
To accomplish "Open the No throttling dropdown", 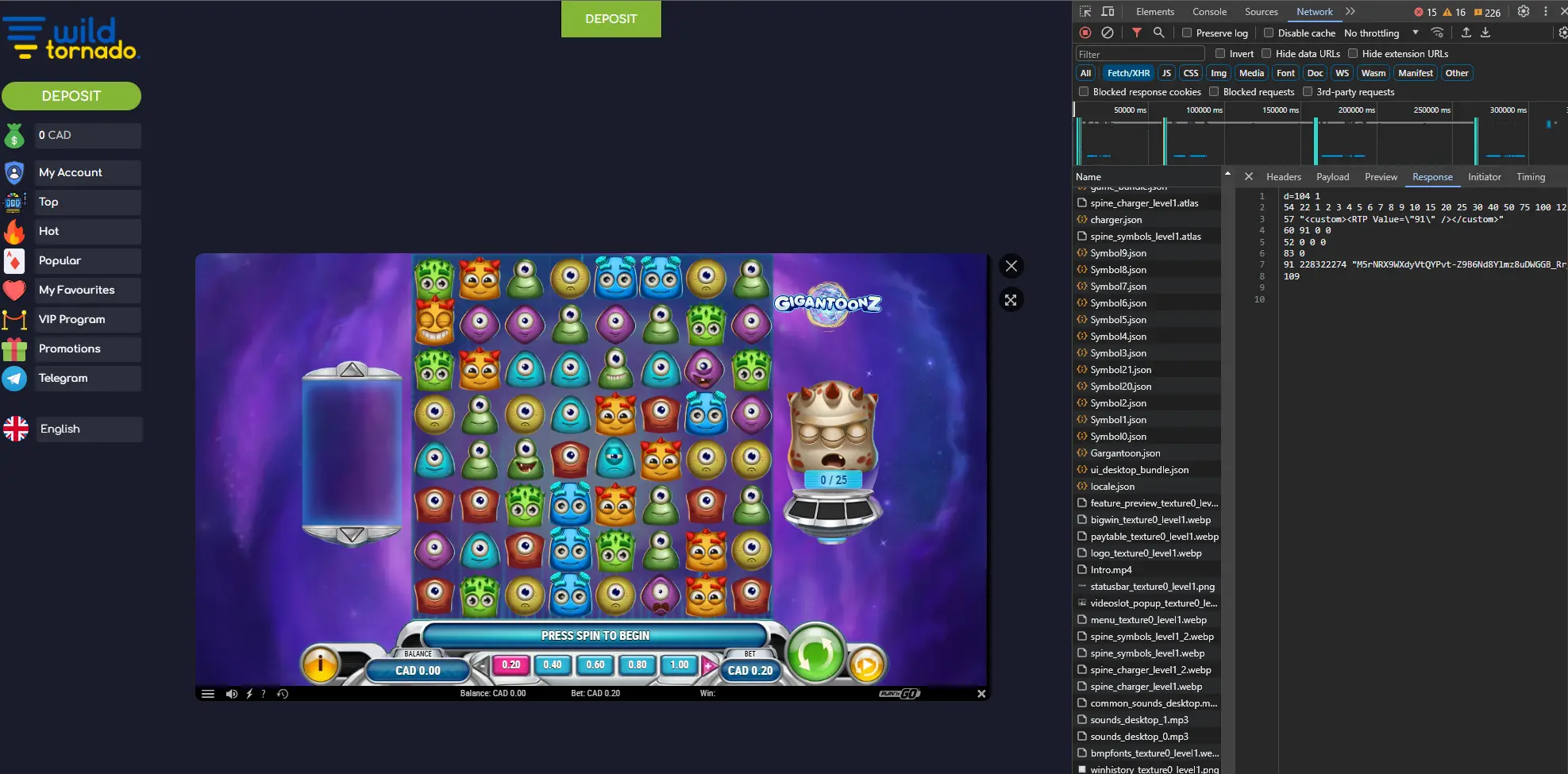I will (x=1381, y=33).
